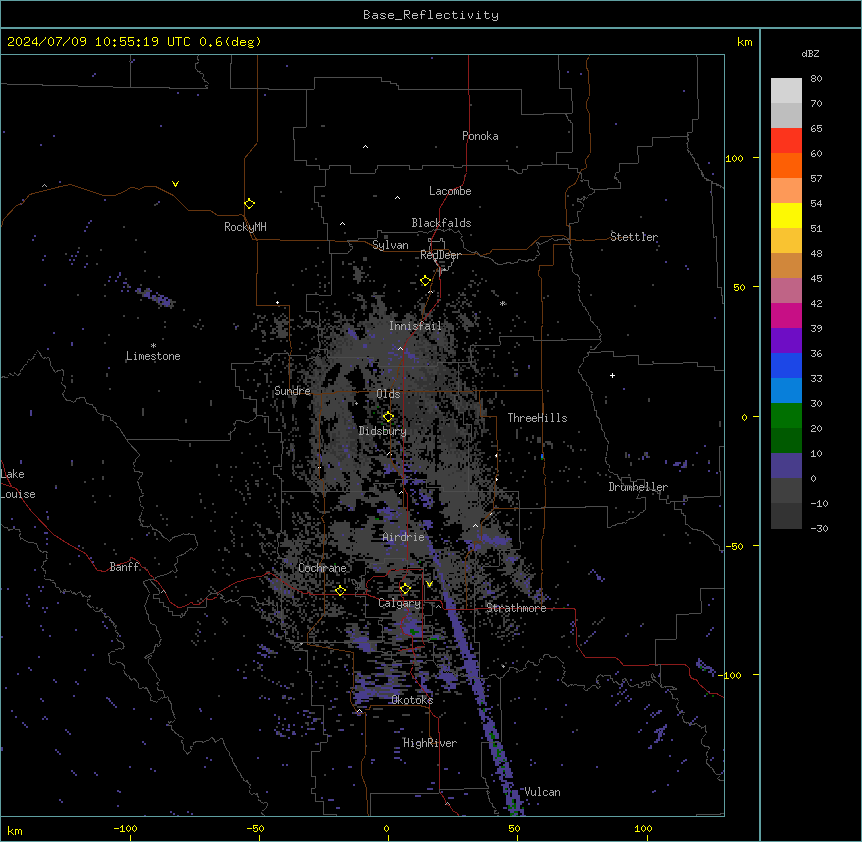Click the yellow V marker northwest of RockyMH
Image resolution: width=862 pixels, height=842 pixels.
(175, 184)
